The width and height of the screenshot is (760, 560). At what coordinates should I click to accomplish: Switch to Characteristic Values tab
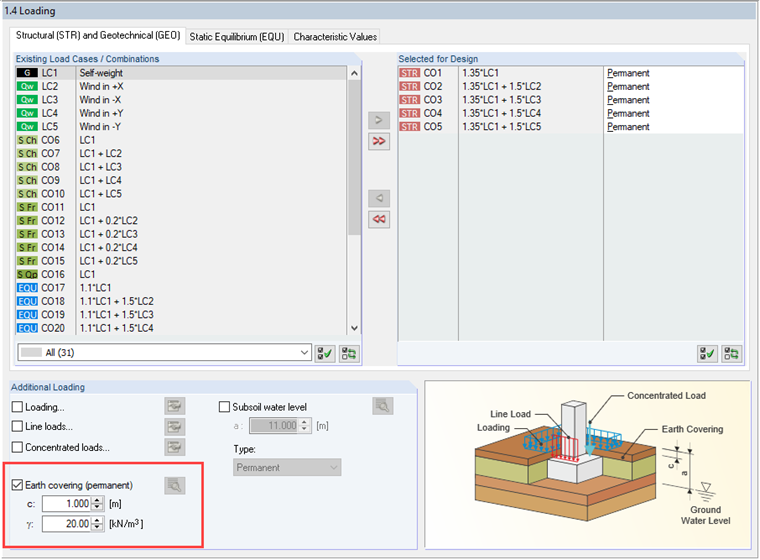[x=335, y=37]
